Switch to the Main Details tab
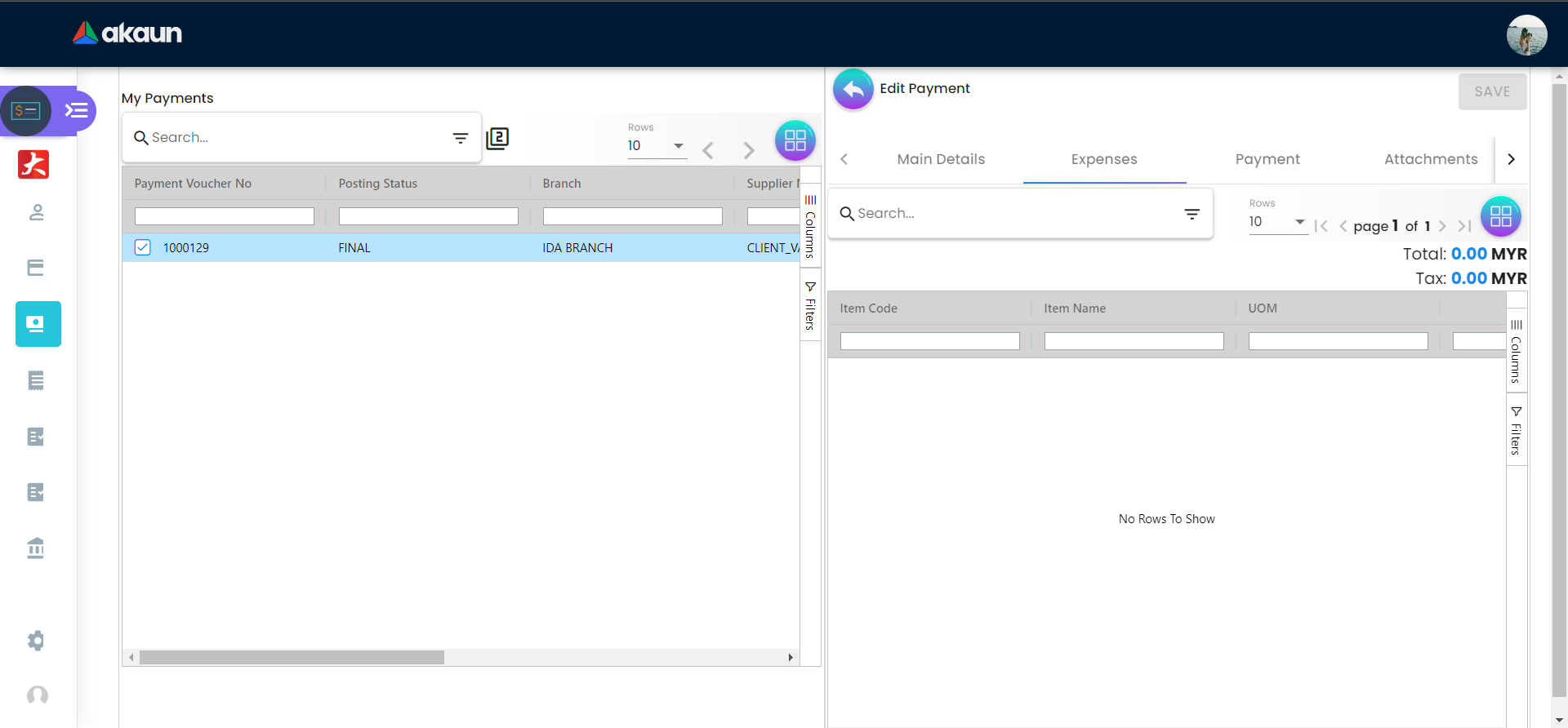1568x728 pixels. point(941,159)
